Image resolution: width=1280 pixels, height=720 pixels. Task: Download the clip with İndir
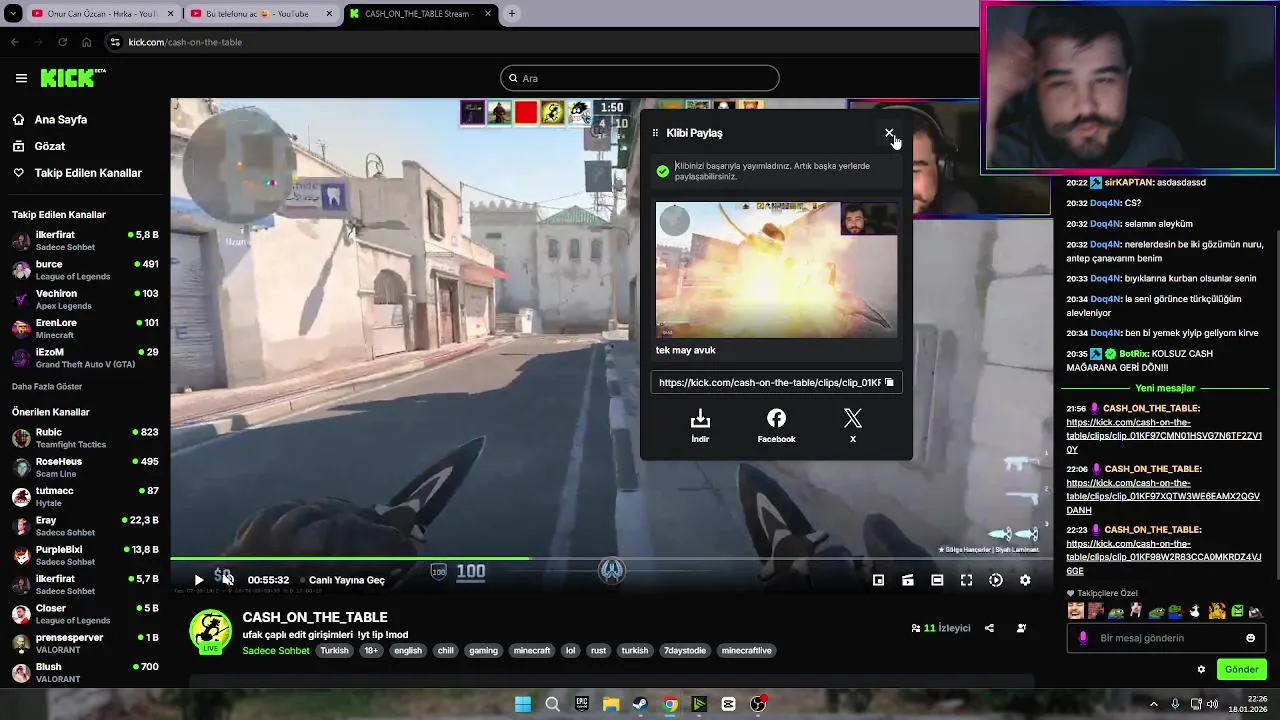700,425
